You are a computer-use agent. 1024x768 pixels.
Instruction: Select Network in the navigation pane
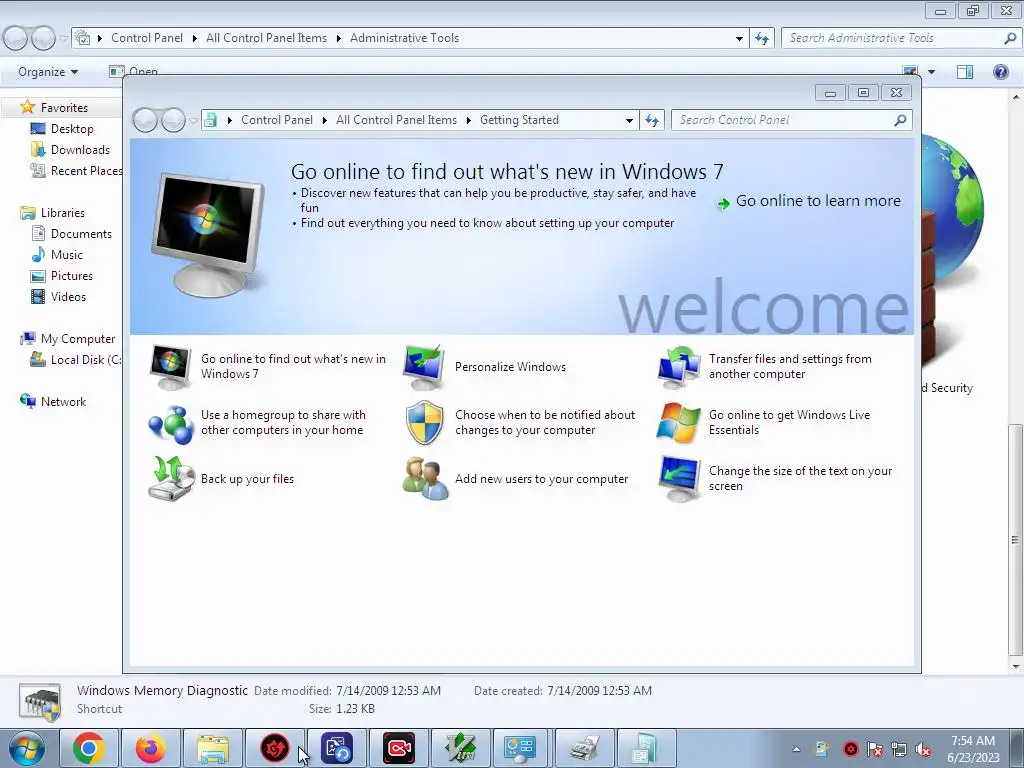coord(63,402)
